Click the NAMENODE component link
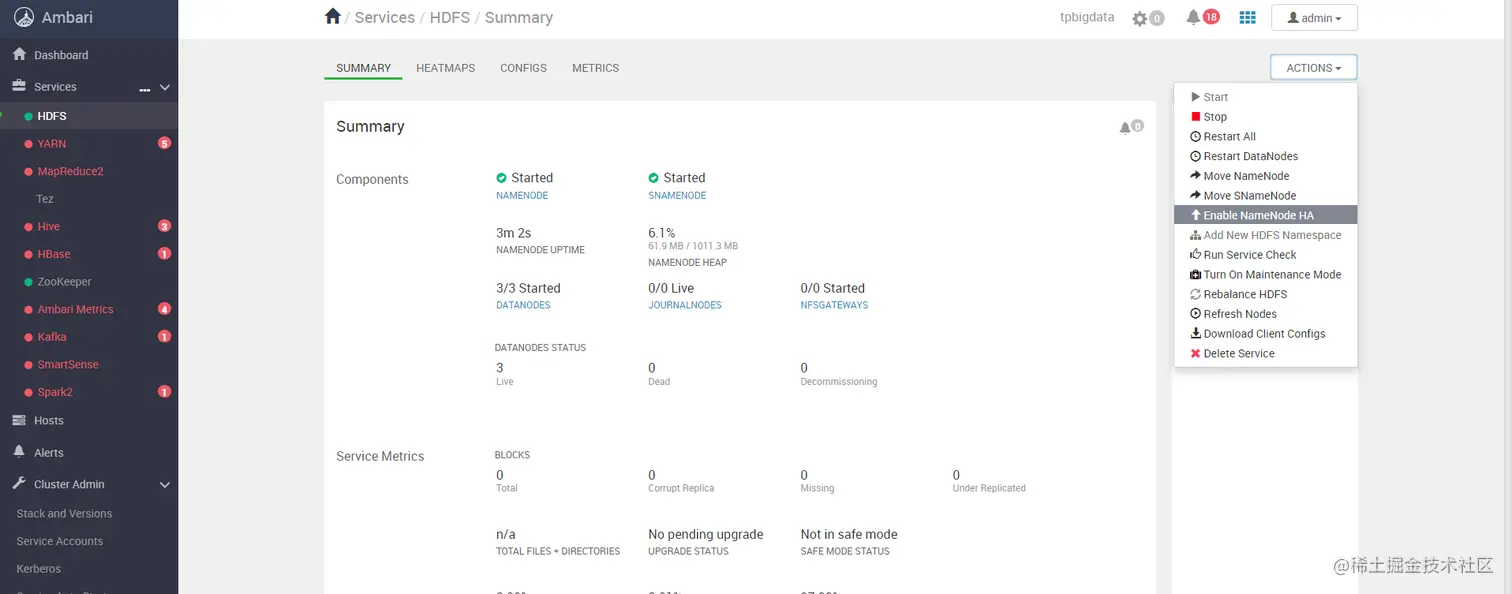1512x594 pixels. 522,196
